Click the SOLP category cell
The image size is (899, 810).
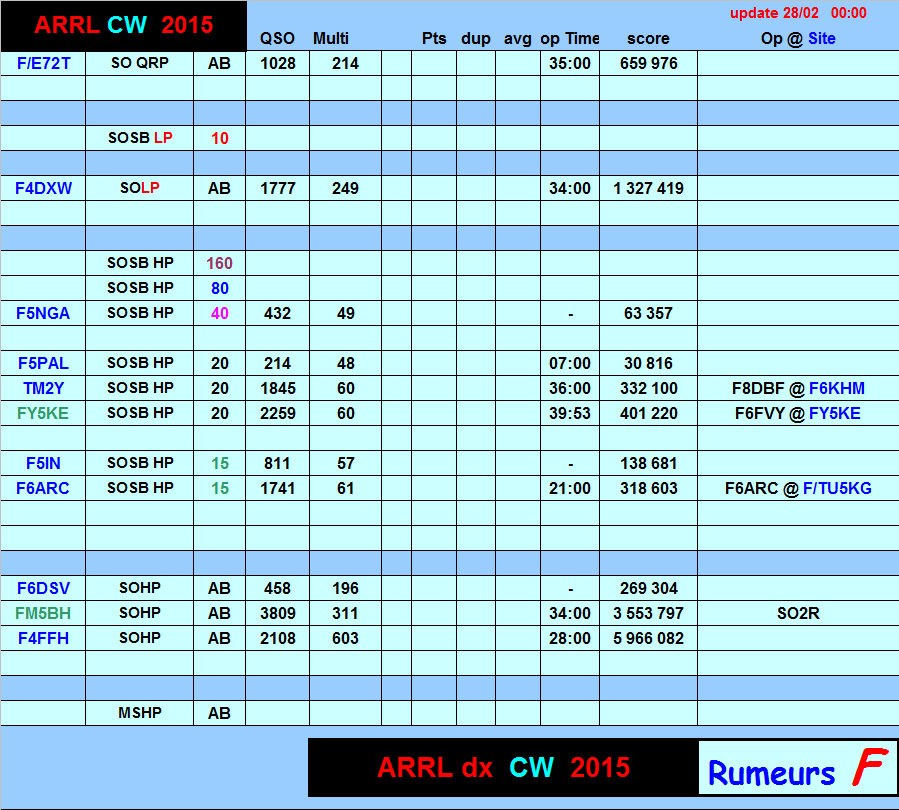(x=140, y=188)
